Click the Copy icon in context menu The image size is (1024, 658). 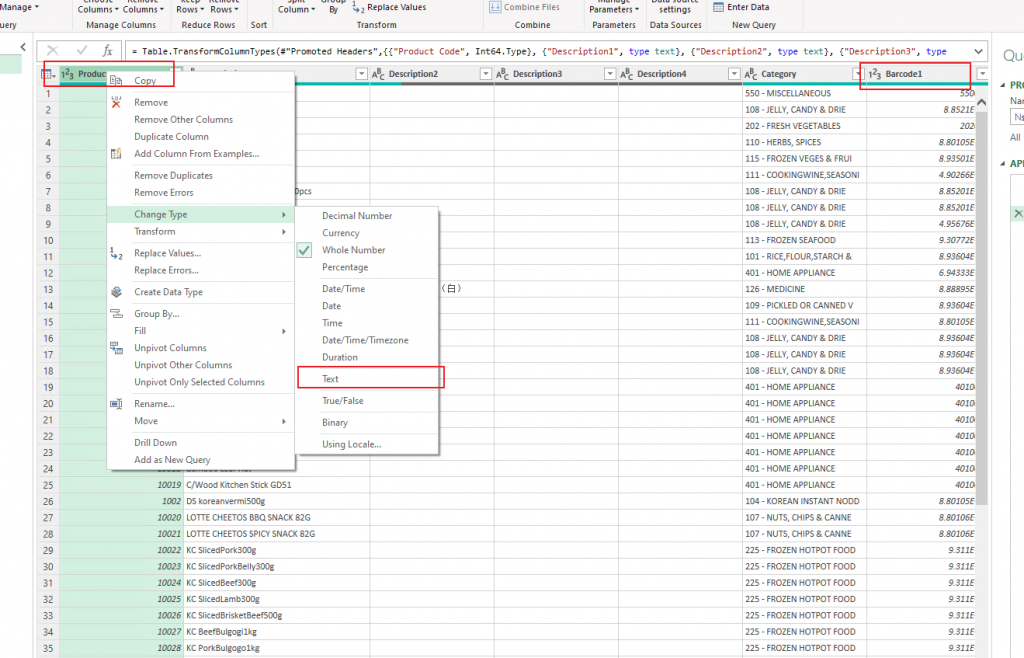pyautogui.click(x=116, y=81)
